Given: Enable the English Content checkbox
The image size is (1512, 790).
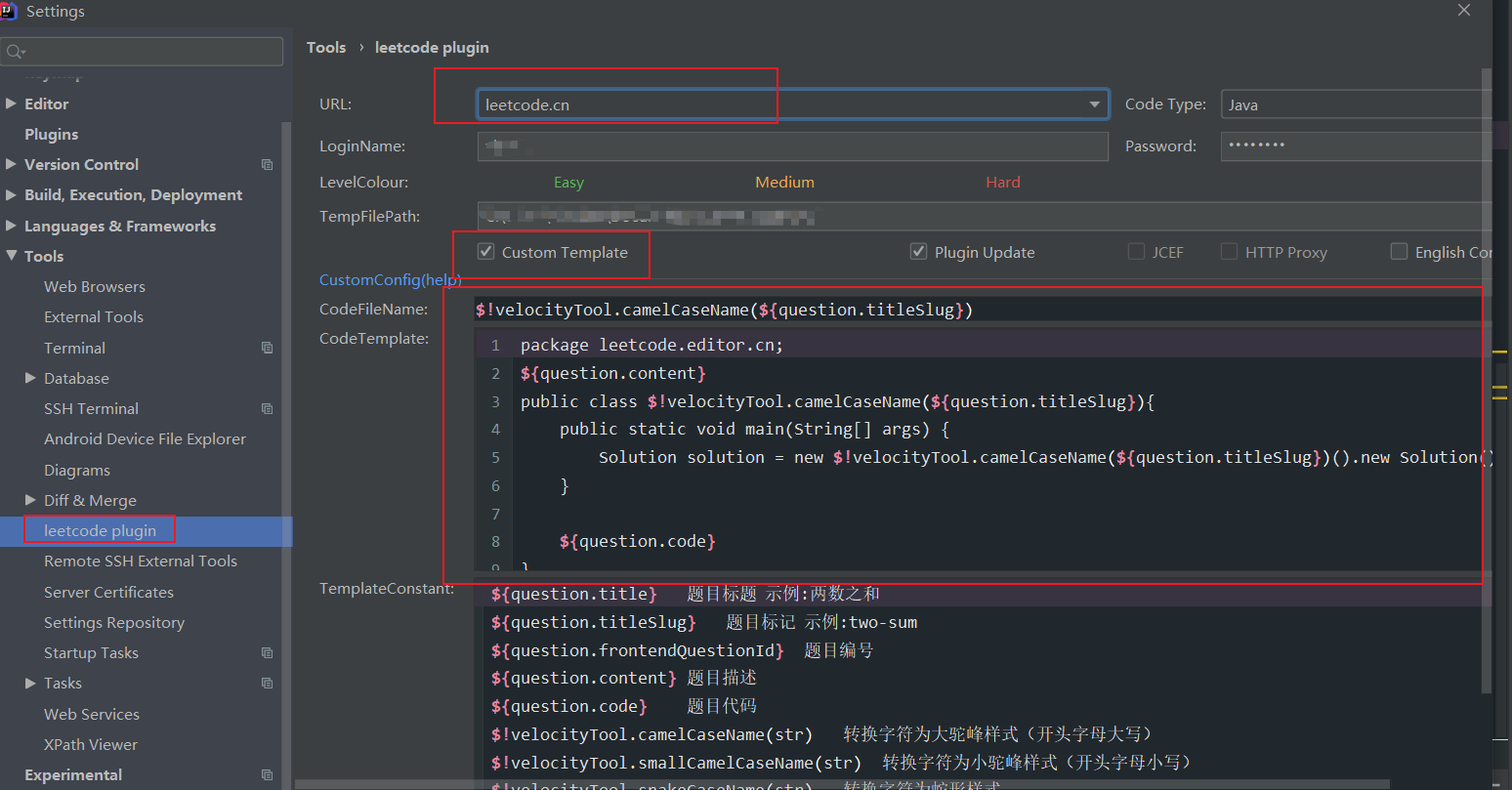Looking at the screenshot, I should (1399, 252).
